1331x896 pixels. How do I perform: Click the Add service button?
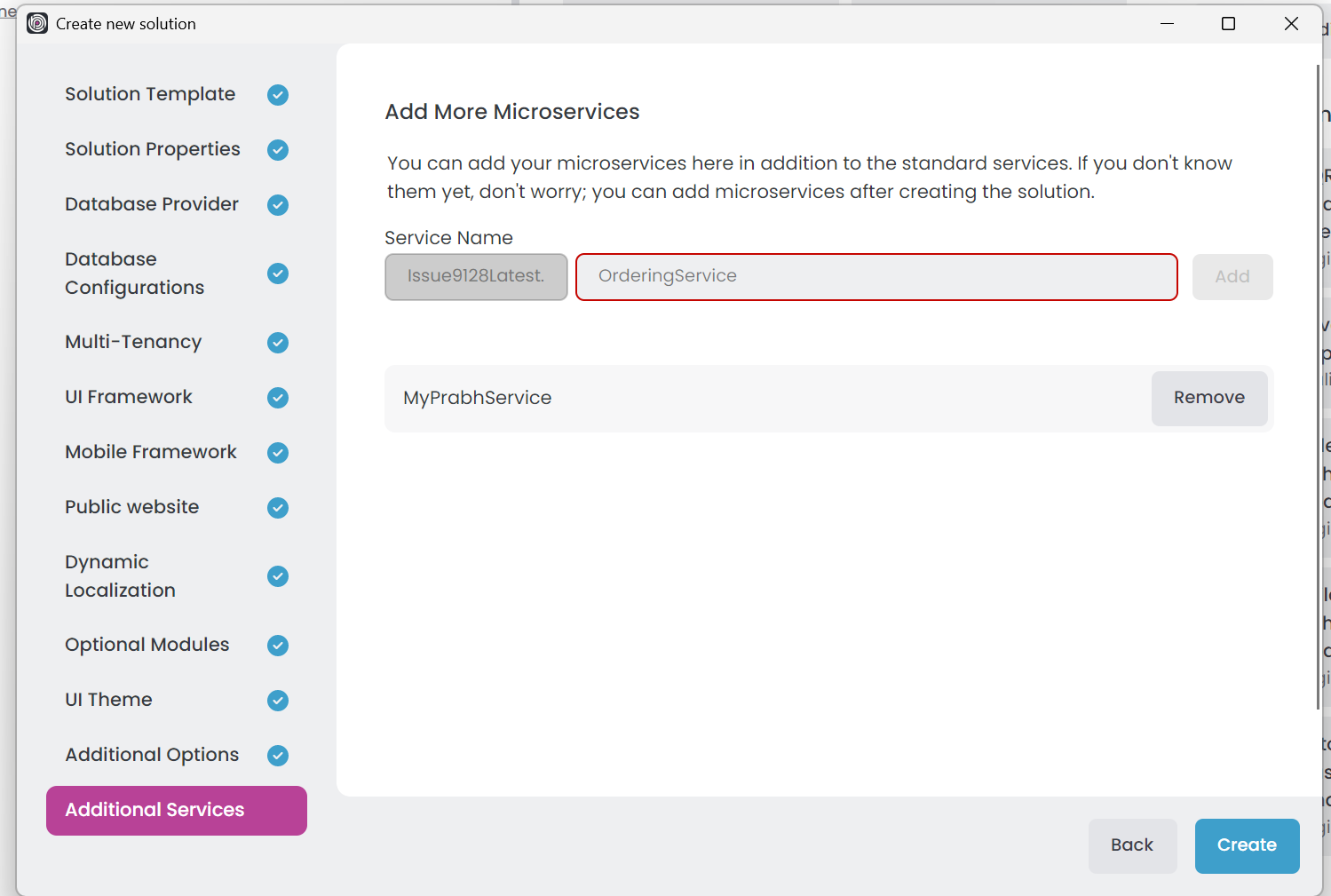pyautogui.click(x=1232, y=277)
